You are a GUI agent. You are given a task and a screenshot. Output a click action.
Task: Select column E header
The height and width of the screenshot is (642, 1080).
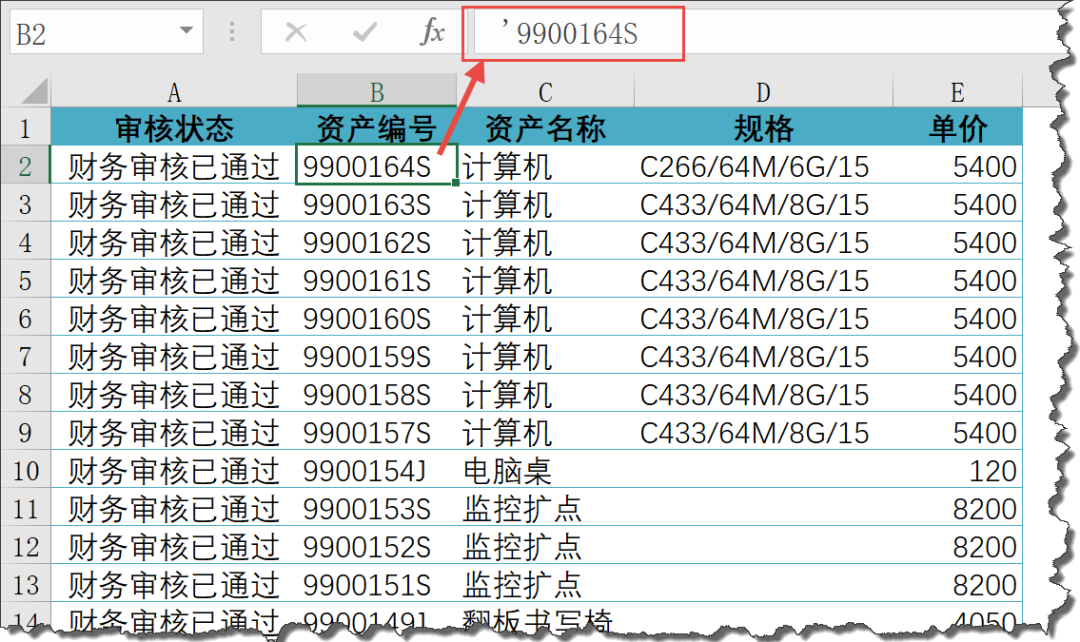(x=957, y=92)
